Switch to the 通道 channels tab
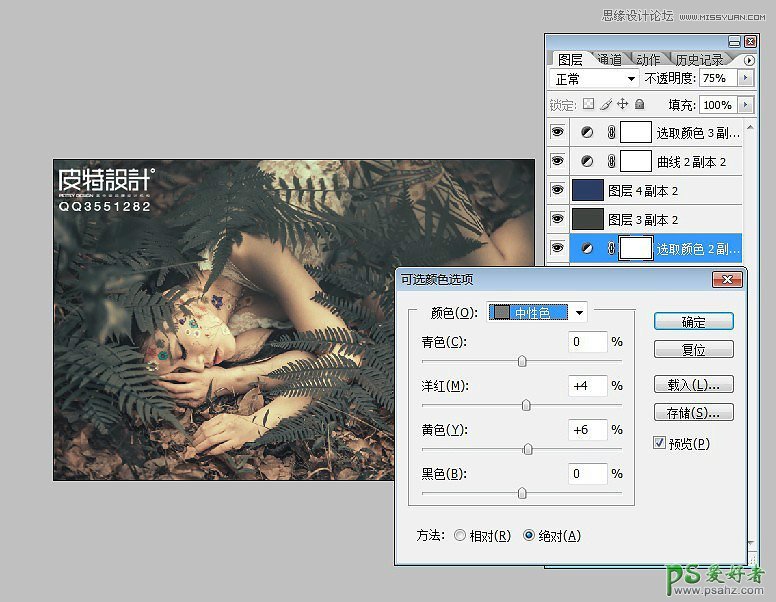This screenshot has height=602, width=776. pos(609,60)
